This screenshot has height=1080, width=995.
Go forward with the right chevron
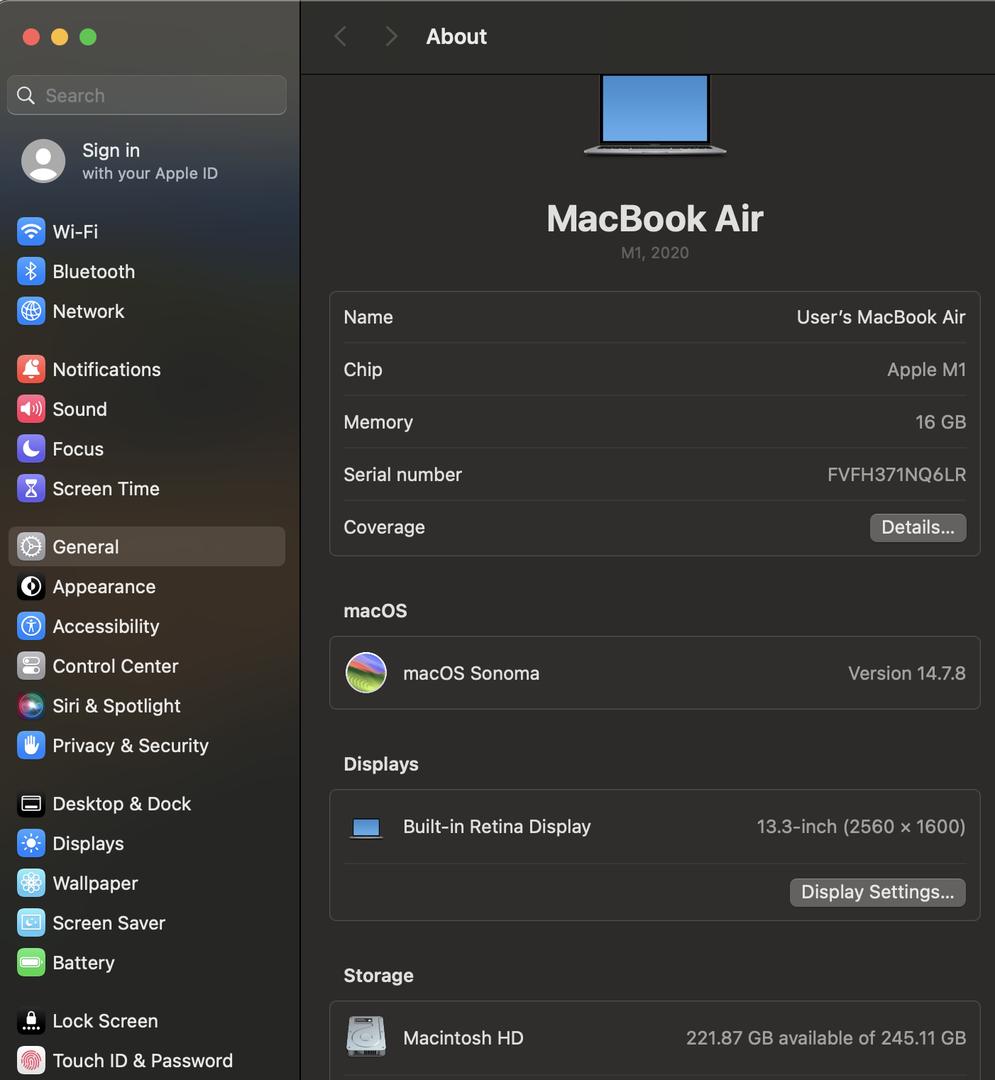391,37
